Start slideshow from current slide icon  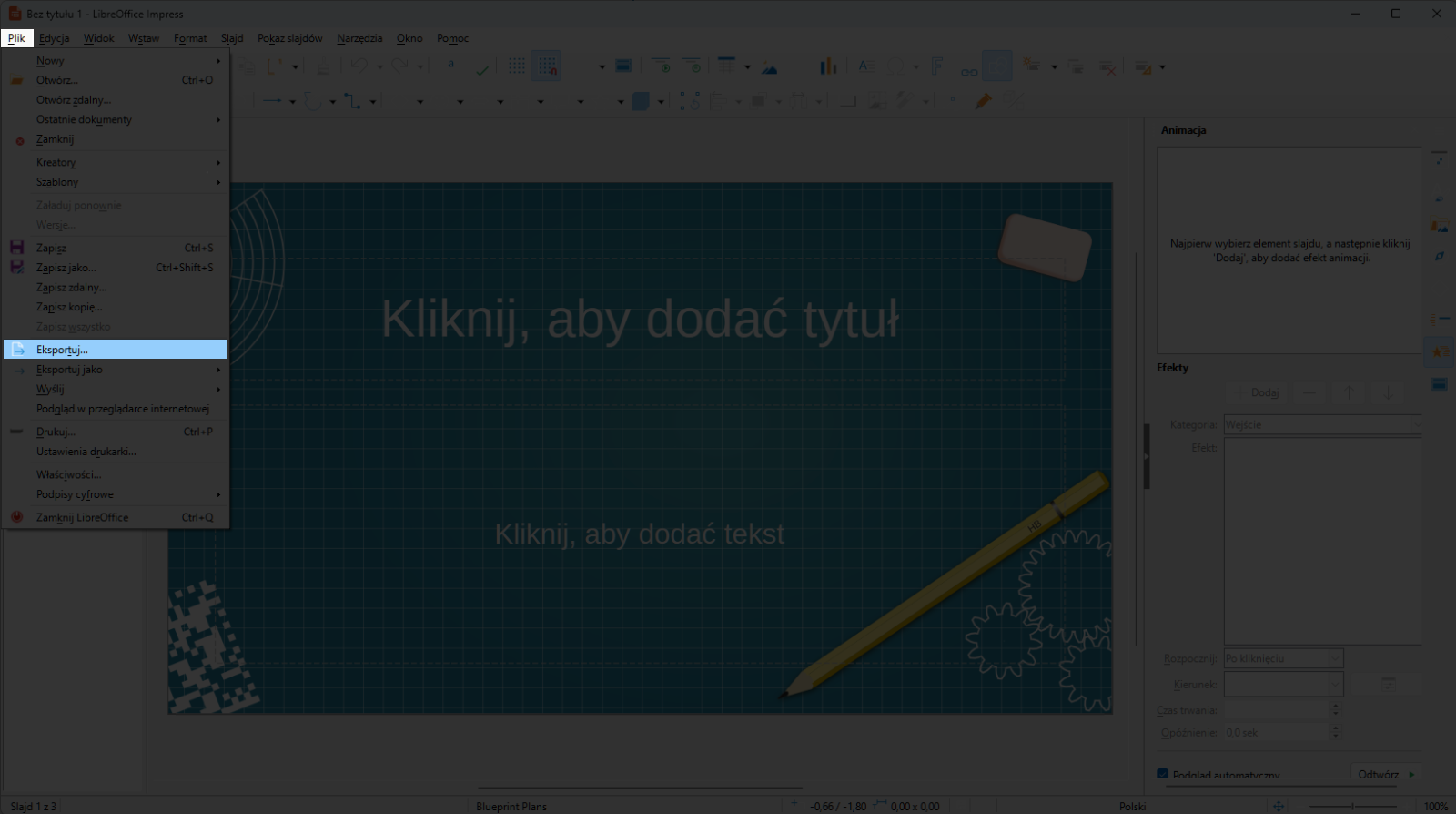693,66
